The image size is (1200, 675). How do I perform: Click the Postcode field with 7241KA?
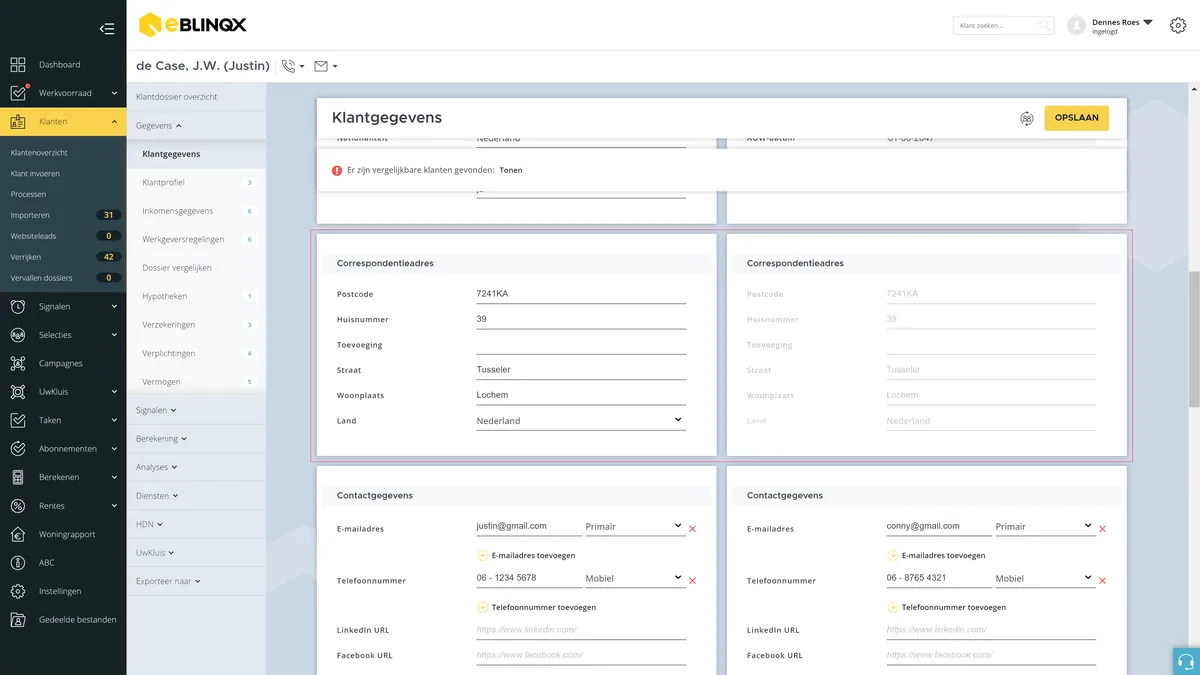(x=581, y=294)
